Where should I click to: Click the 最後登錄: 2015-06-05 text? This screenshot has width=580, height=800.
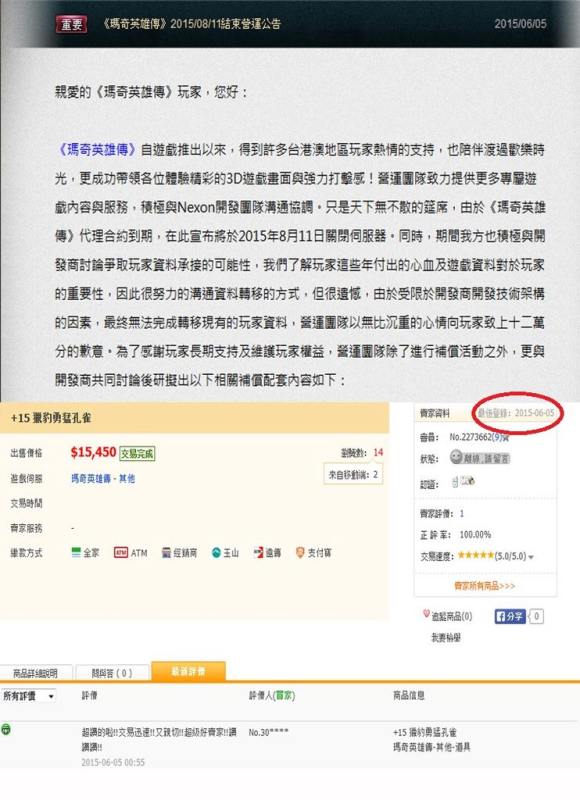515,413
